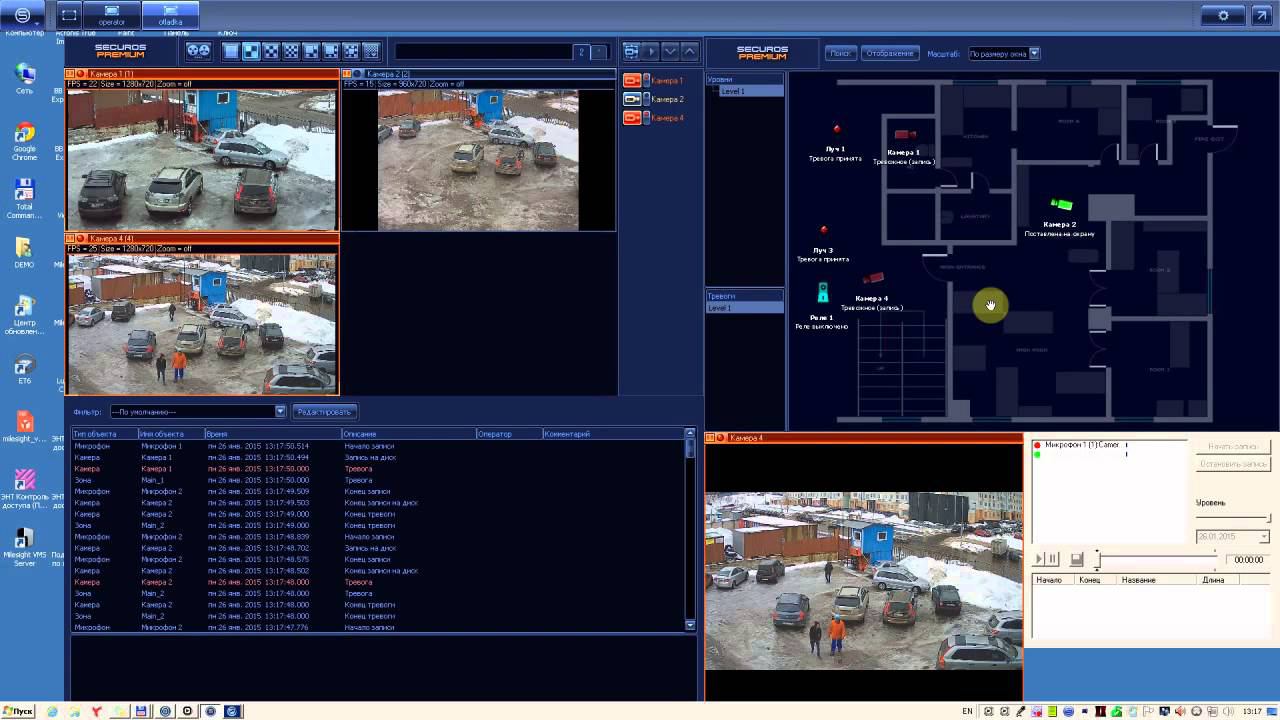This screenshot has width=1280, height=720.
Task: Click the play button in audio panel
Action: point(1039,559)
